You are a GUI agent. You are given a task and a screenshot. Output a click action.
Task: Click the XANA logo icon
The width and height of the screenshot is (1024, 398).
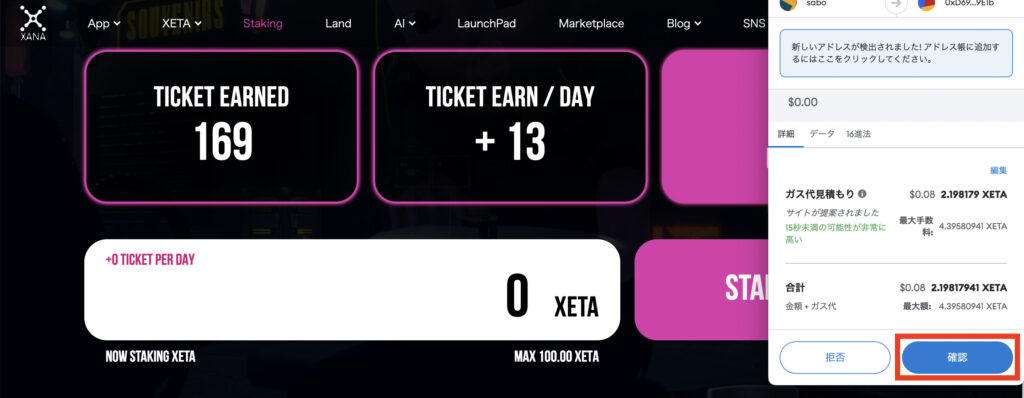pyautogui.click(x=33, y=22)
